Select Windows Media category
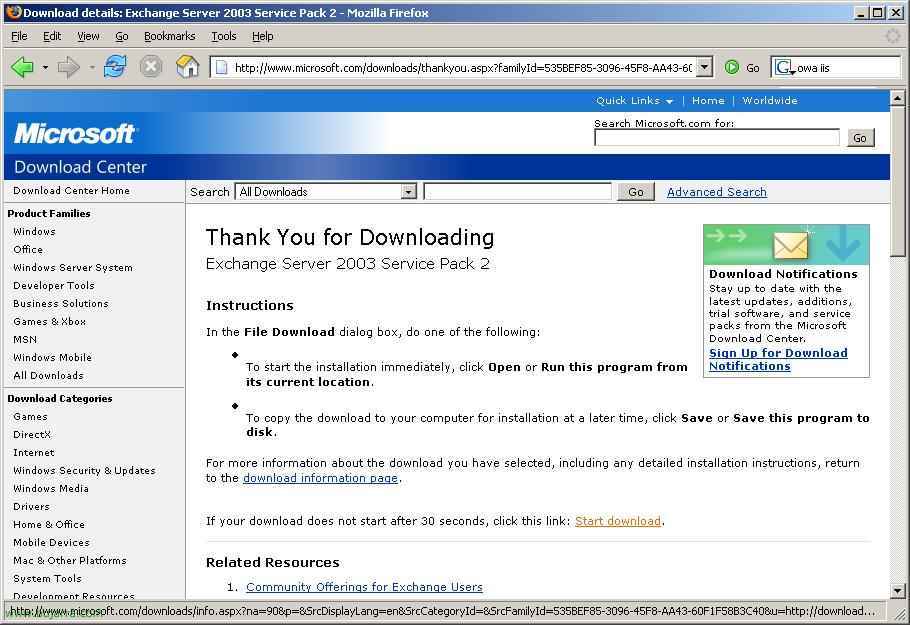 click(51, 488)
